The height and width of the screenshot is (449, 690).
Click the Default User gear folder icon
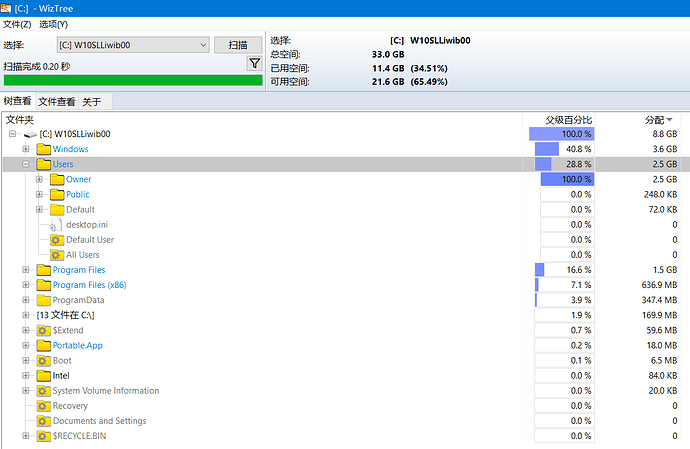click(57, 240)
